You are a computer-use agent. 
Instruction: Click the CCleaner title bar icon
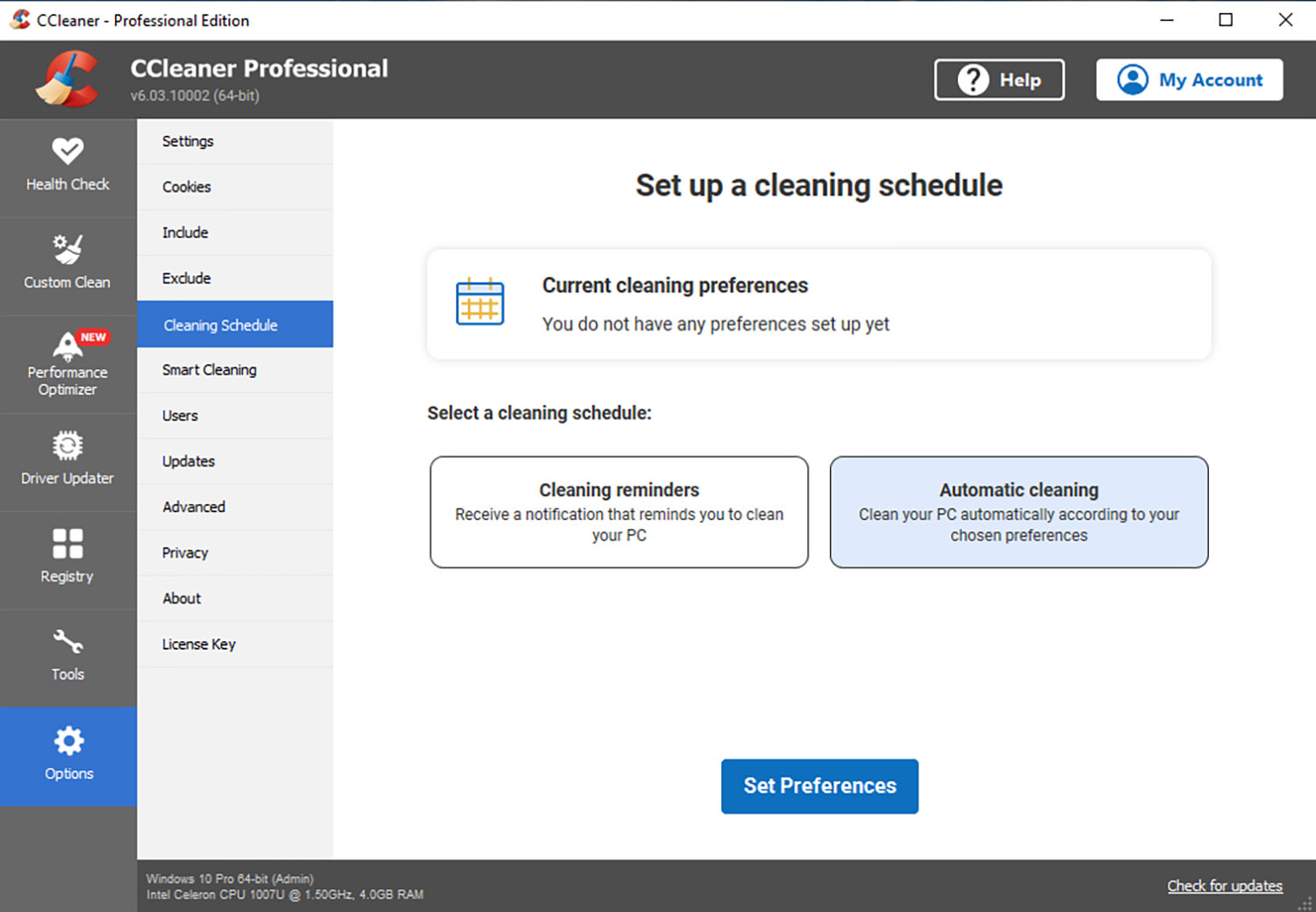coord(19,19)
